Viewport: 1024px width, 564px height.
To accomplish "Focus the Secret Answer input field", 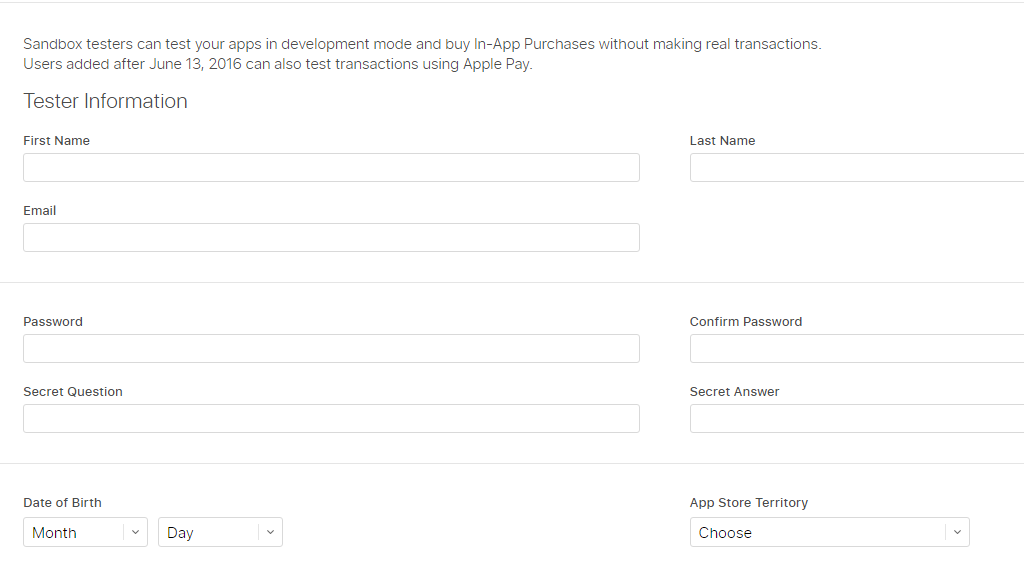I will (x=856, y=418).
